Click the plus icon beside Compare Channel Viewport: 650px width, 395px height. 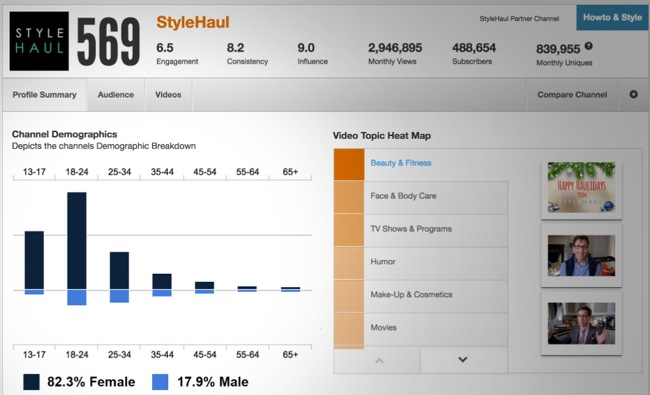(633, 95)
